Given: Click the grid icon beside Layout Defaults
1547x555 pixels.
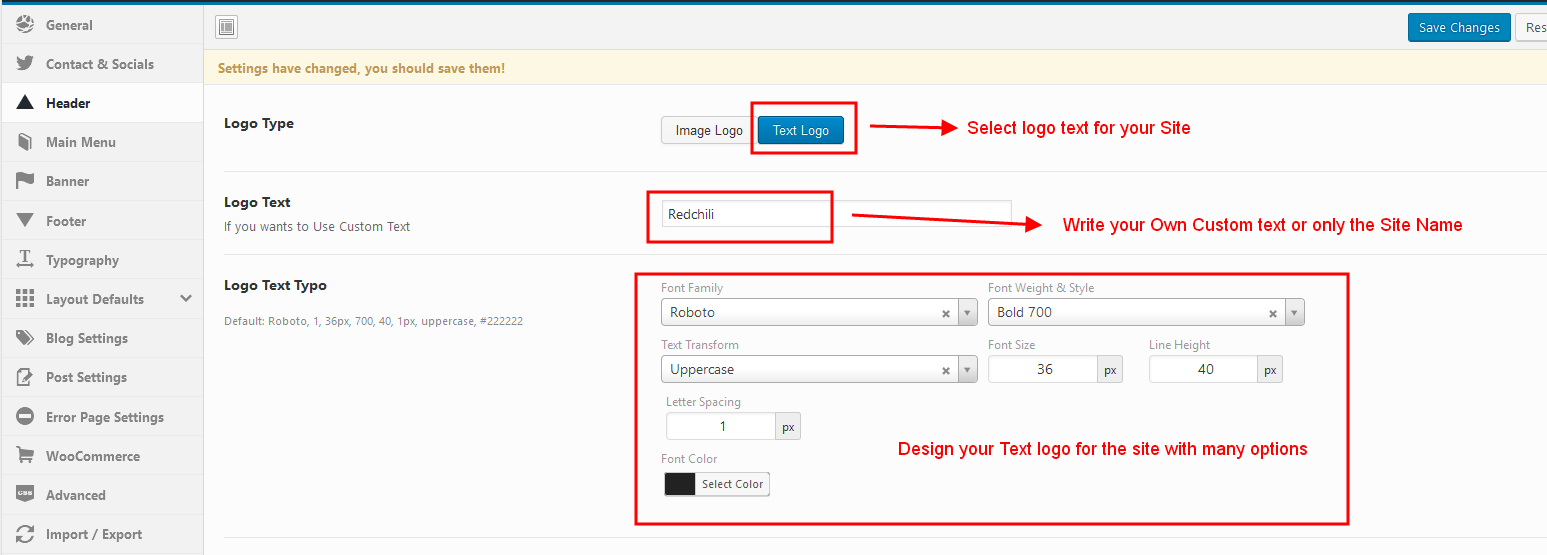Looking at the screenshot, I should coord(25,299).
